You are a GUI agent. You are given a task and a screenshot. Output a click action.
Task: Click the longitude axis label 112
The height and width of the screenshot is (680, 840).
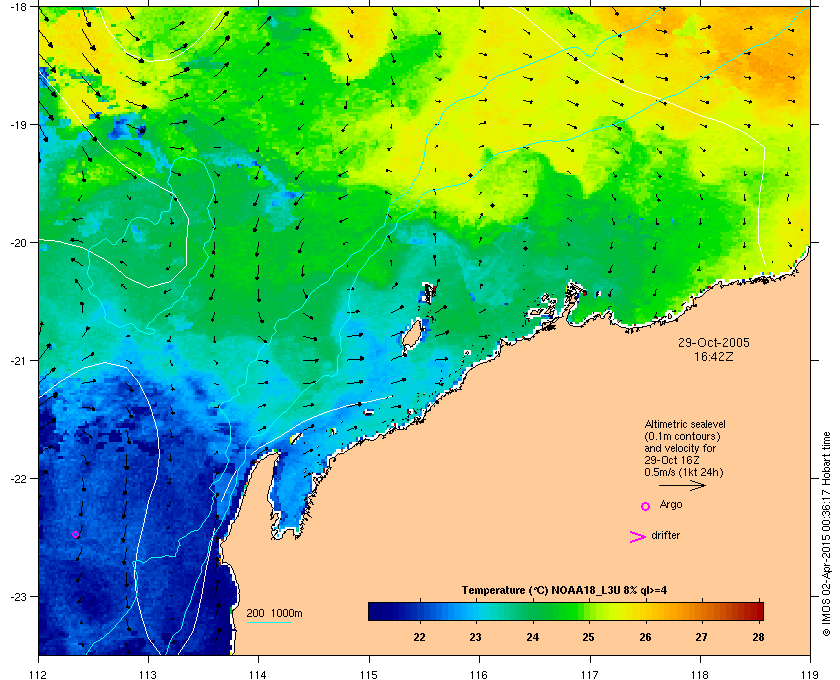38,675
